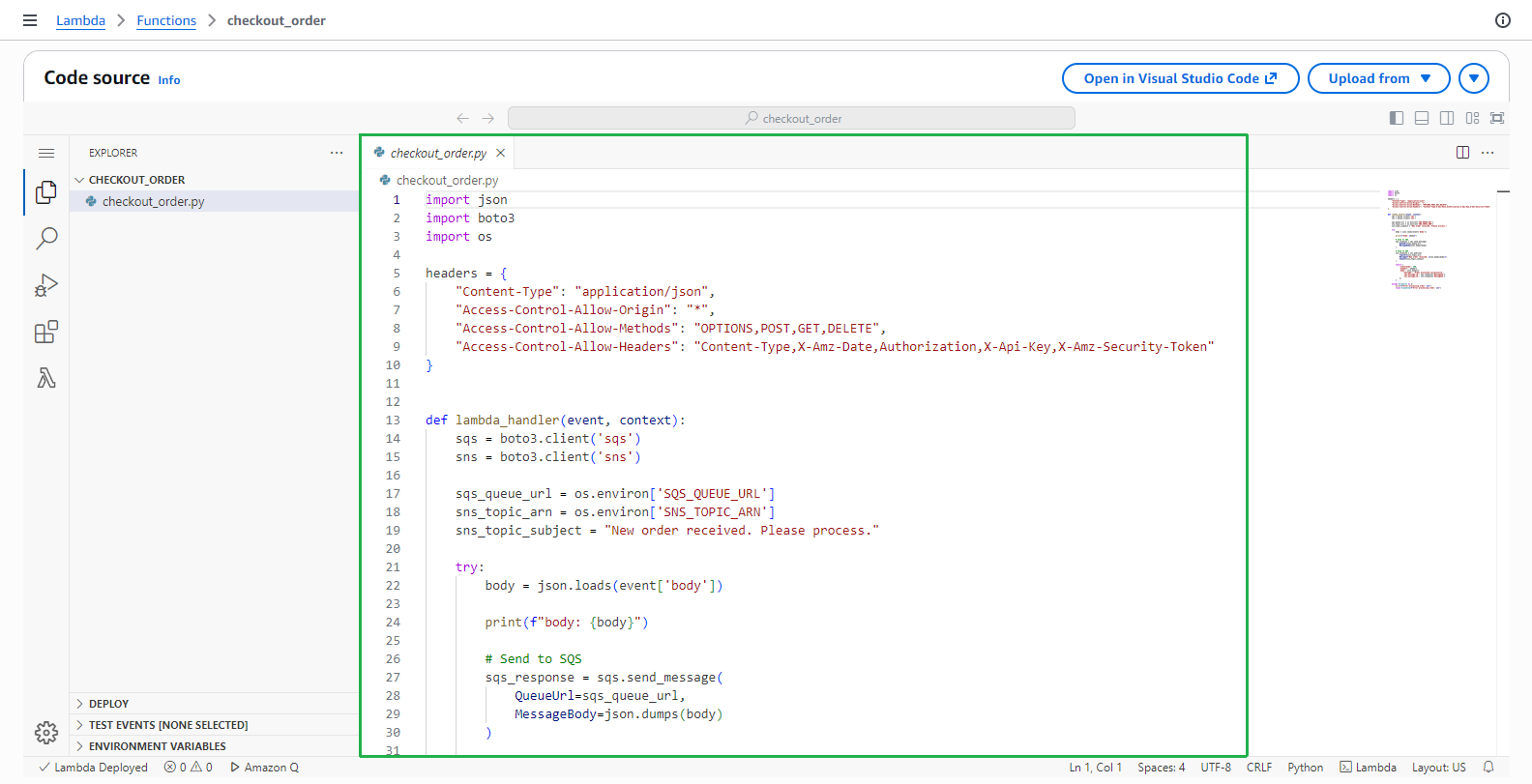Click Amazon Q in the status bar
This screenshot has height=784, width=1532.
(x=264, y=767)
